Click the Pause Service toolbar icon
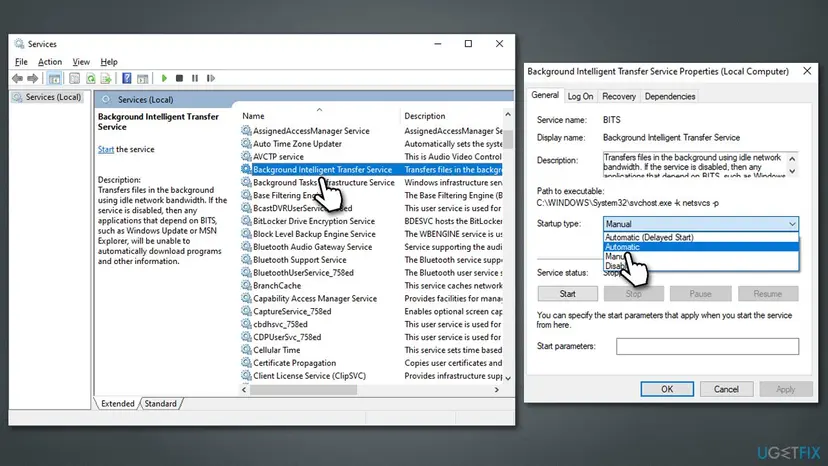Viewport: 828px width, 466px height. 195,78
